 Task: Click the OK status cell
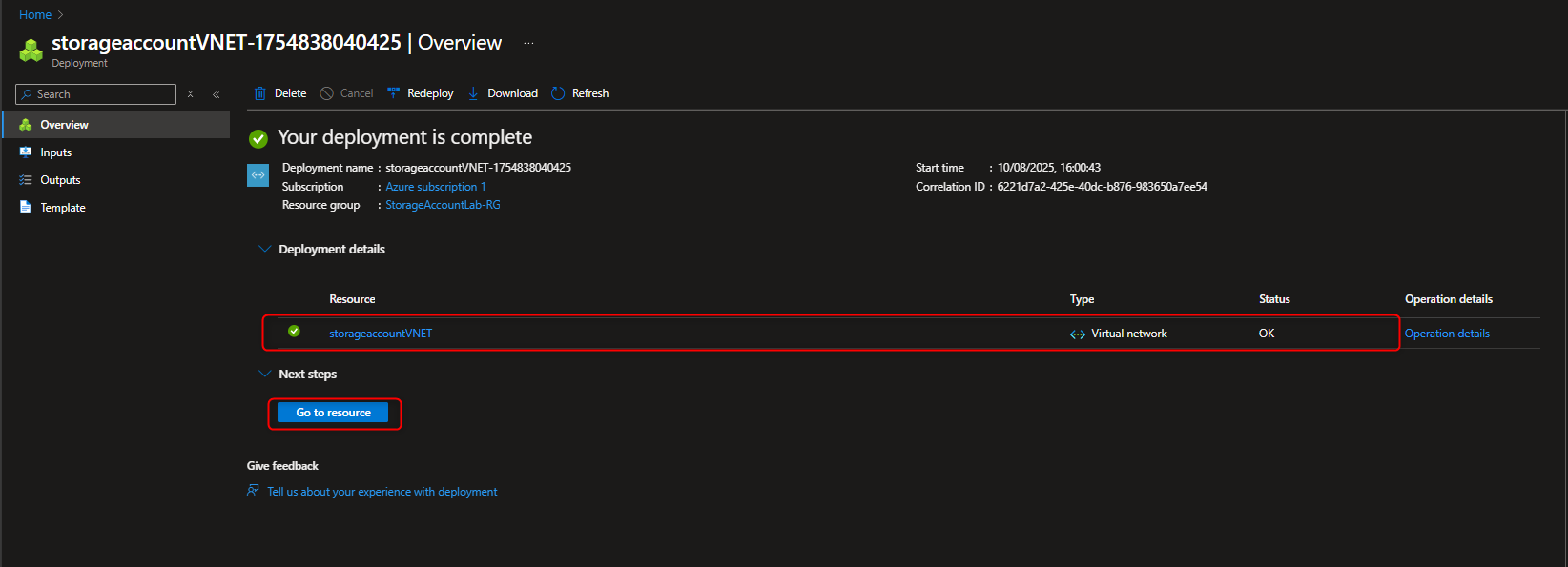[x=1267, y=334]
